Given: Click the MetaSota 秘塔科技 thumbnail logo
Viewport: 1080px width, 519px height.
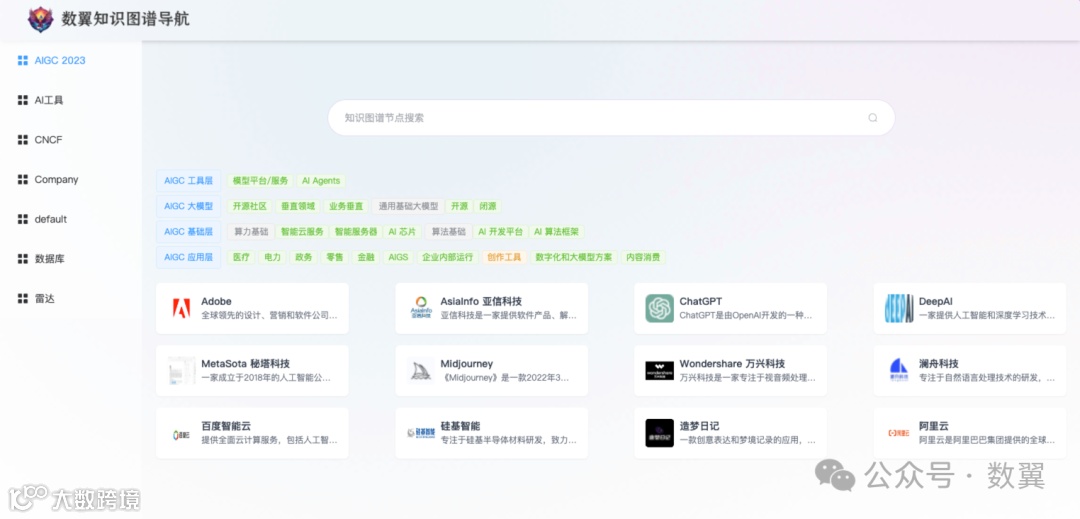Looking at the screenshot, I should click(181, 370).
